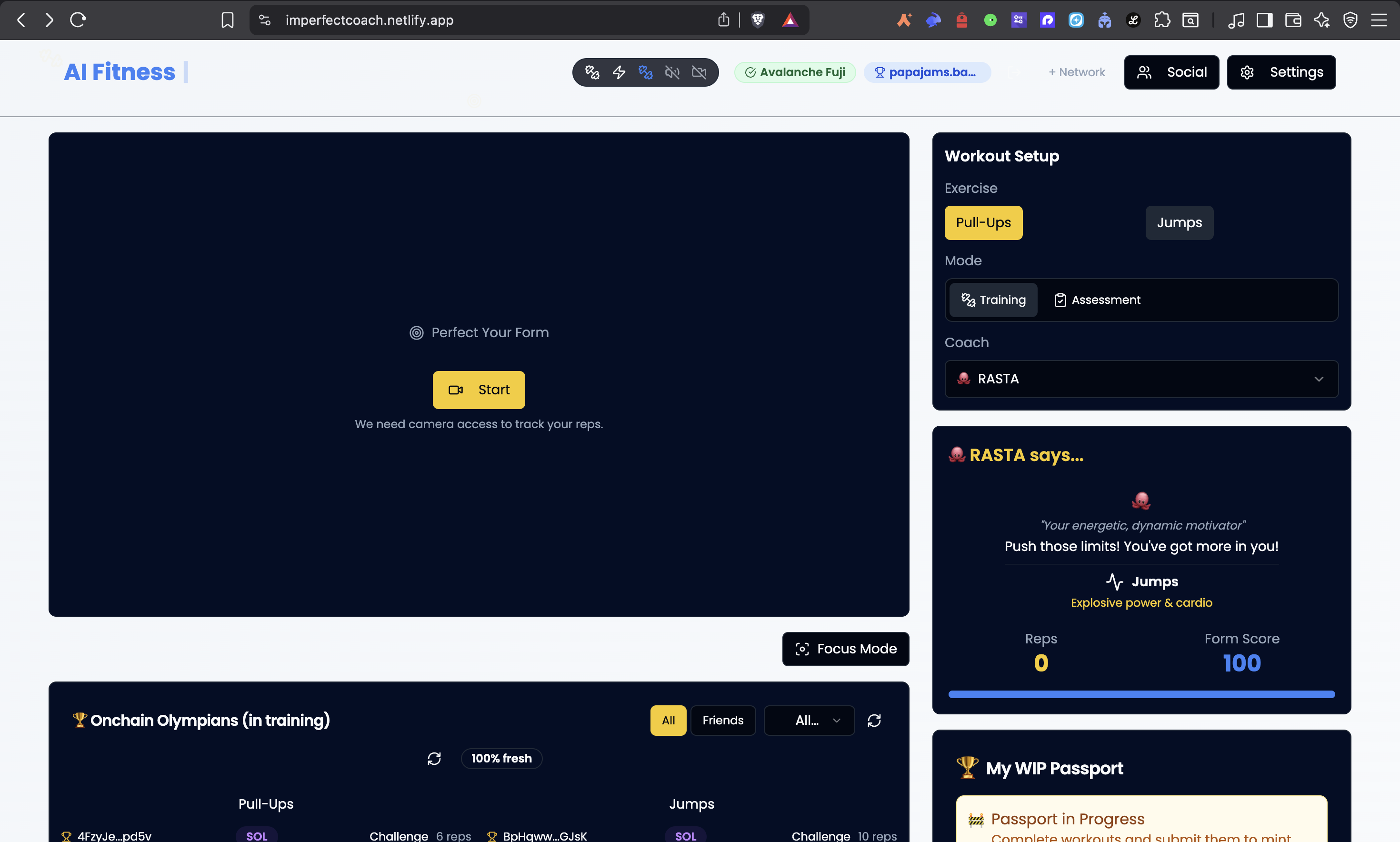
Task: Click the + Network link
Action: pos(1076,72)
